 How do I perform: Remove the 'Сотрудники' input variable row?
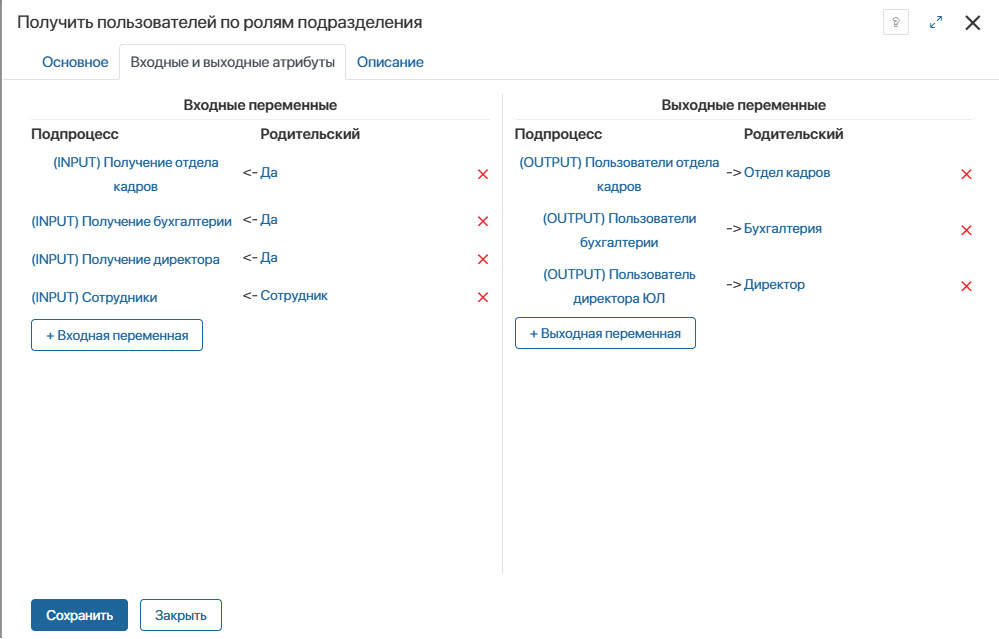(483, 297)
